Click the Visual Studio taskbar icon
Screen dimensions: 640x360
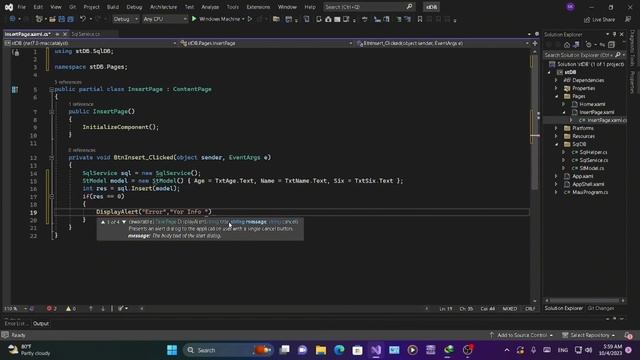tap(376, 350)
